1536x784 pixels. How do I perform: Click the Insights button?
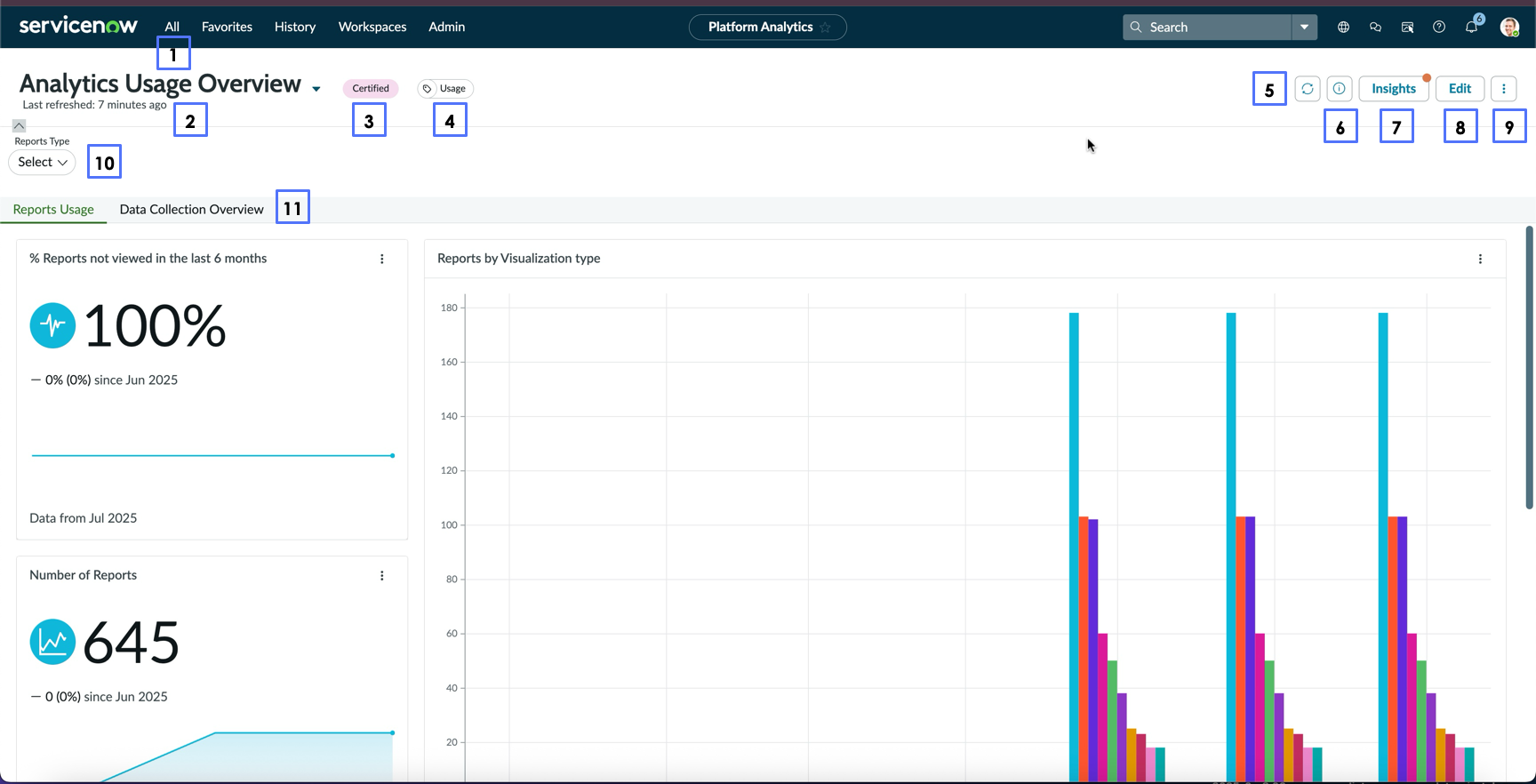pyautogui.click(x=1394, y=89)
